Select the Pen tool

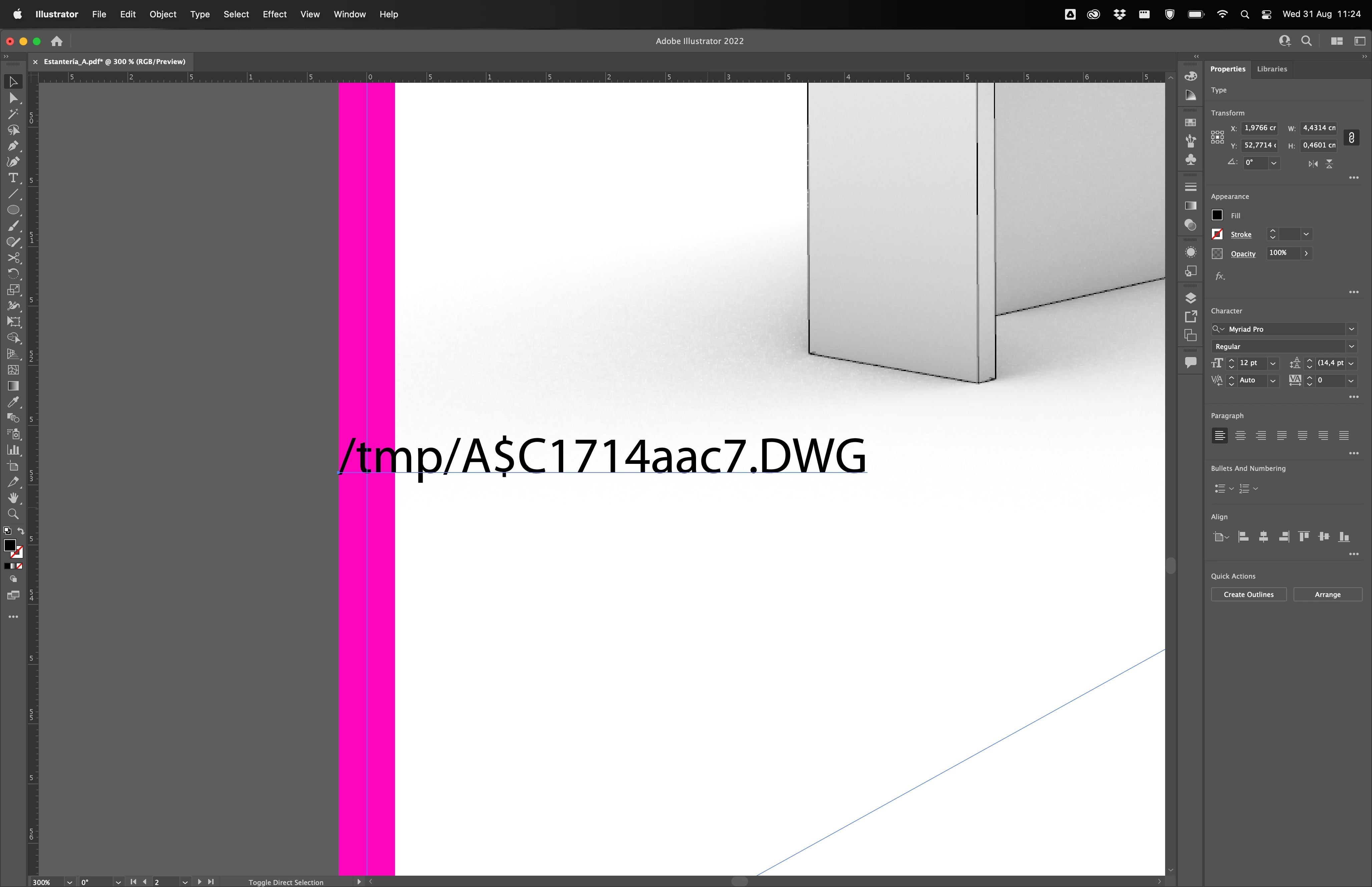pyautogui.click(x=13, y=146)
